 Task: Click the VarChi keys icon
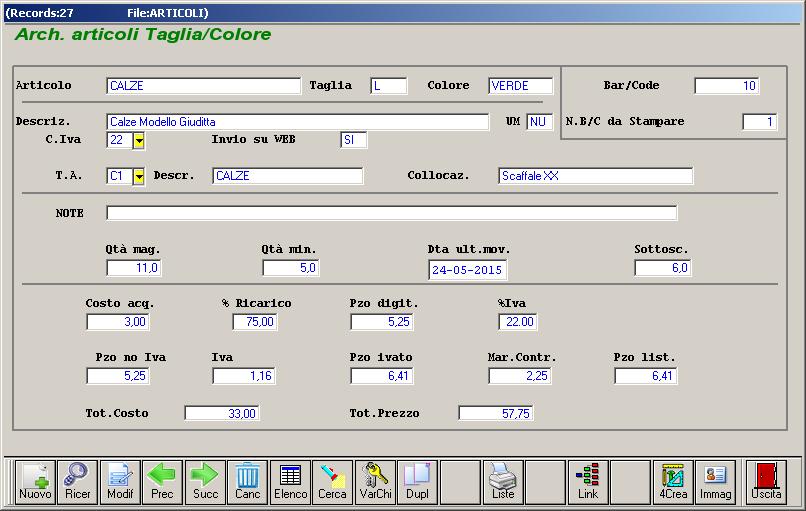[375, 482]
